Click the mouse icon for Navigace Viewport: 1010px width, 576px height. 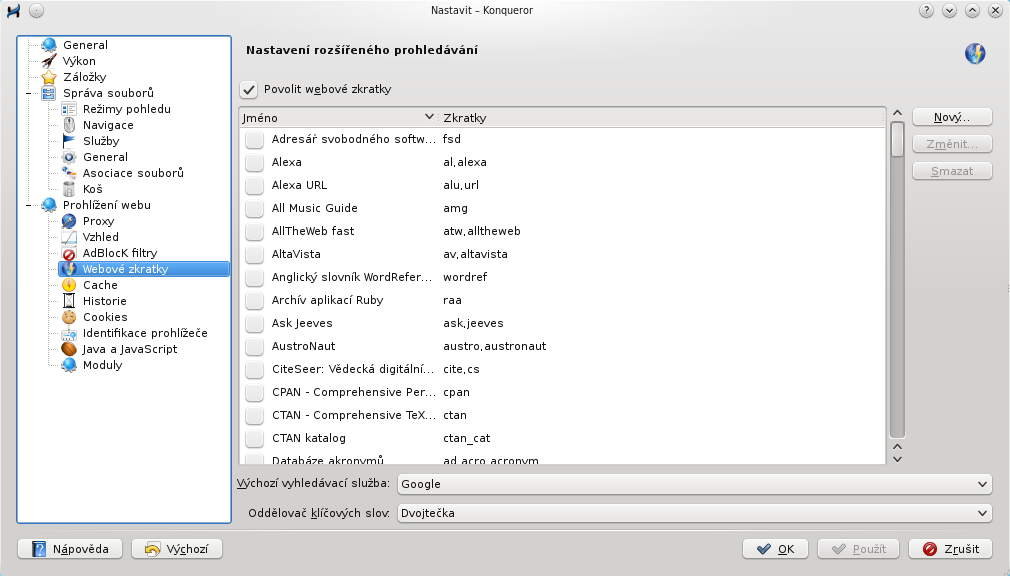[x=69, y=125]
